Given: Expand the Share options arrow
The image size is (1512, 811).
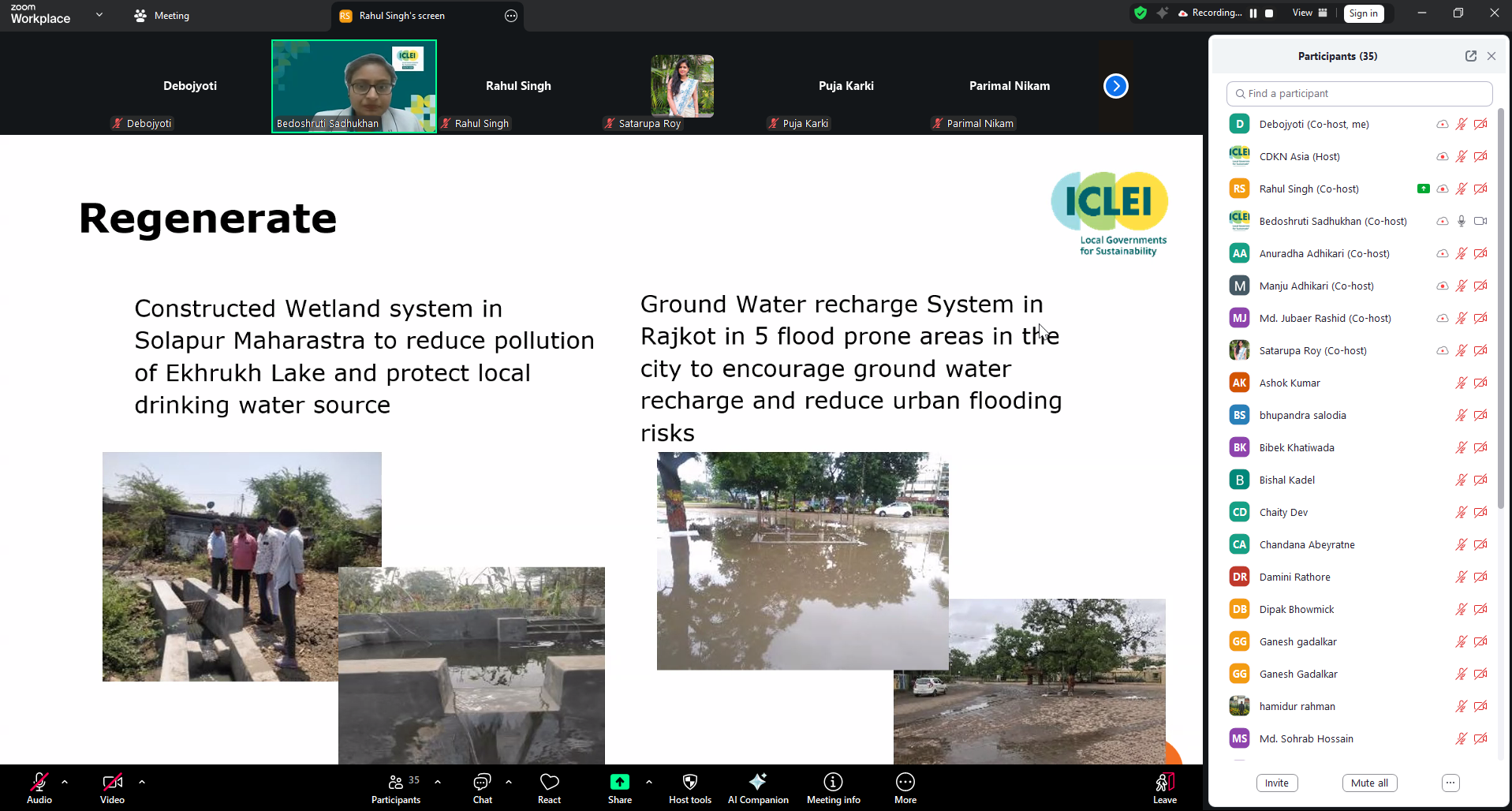Looking at the screenshot, I should point(649,782).
